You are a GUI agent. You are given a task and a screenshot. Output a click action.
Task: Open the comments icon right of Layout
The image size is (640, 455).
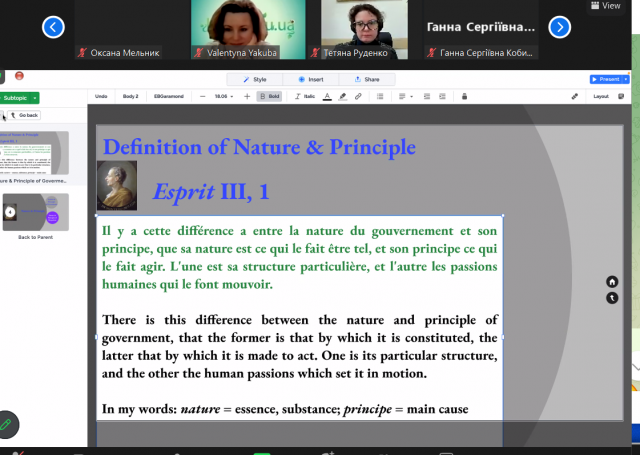[621, 97]
